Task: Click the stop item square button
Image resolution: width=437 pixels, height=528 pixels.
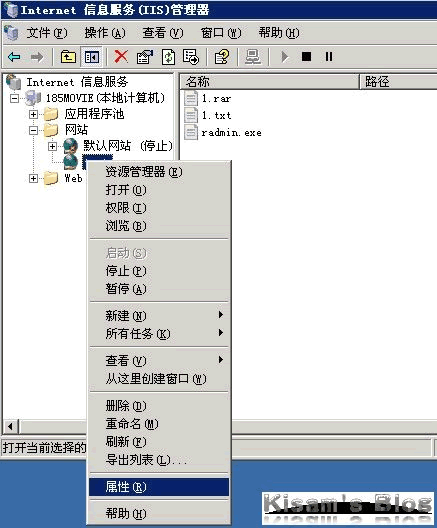Action: 306,57
